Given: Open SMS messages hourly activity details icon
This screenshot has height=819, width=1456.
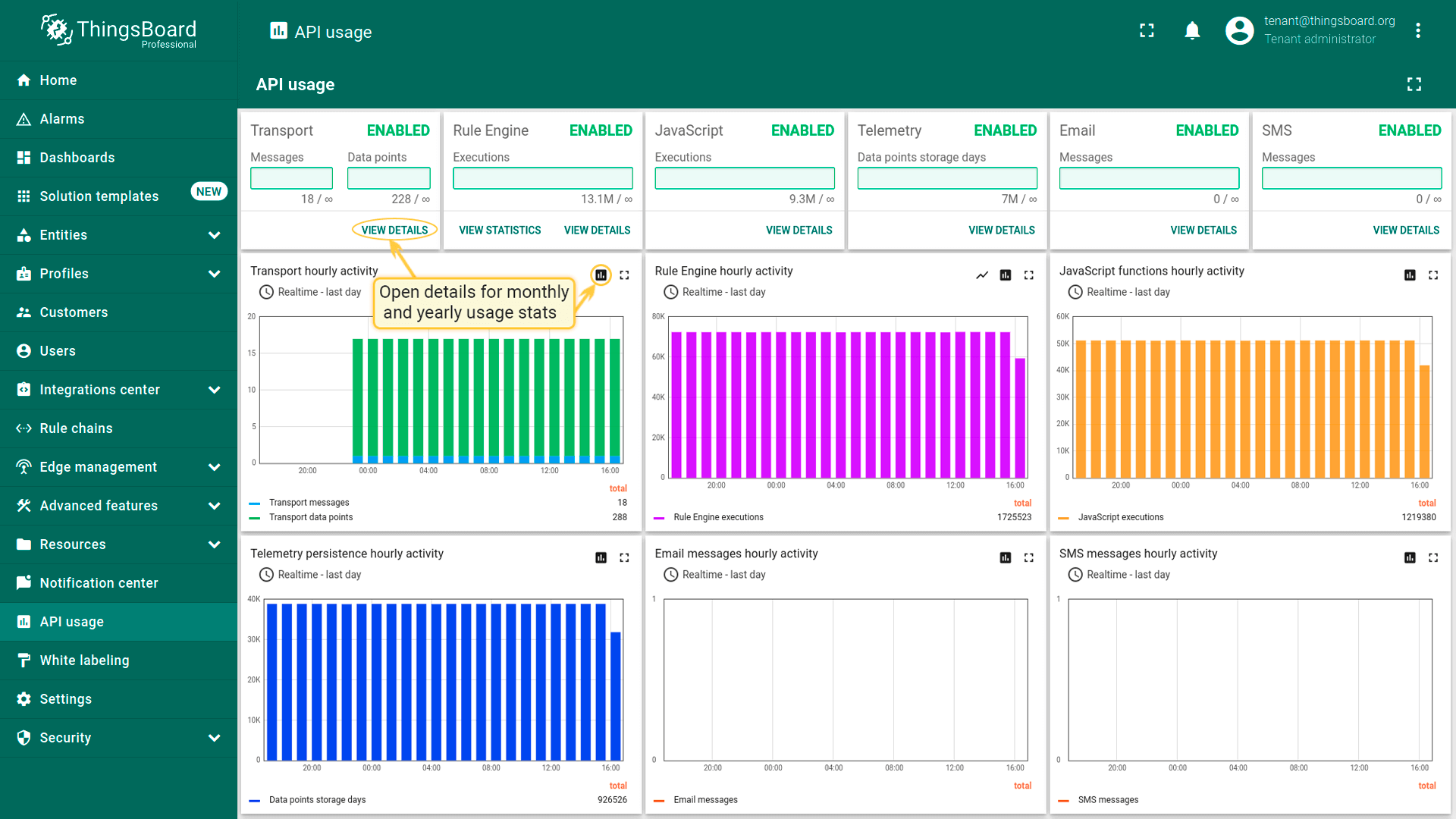Looking at the screenshot, I should [1410, 557].
